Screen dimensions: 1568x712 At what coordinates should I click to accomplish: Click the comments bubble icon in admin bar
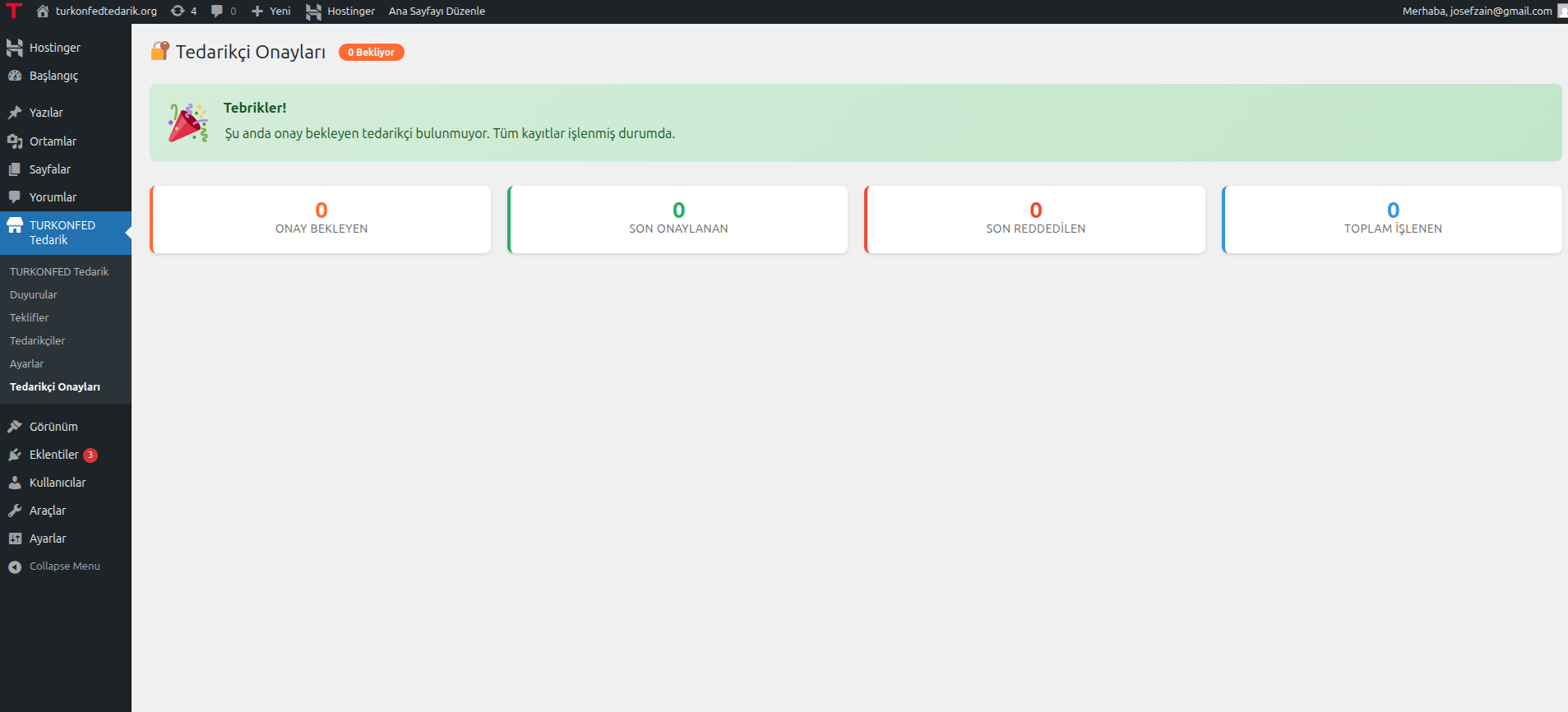[217, 11]
